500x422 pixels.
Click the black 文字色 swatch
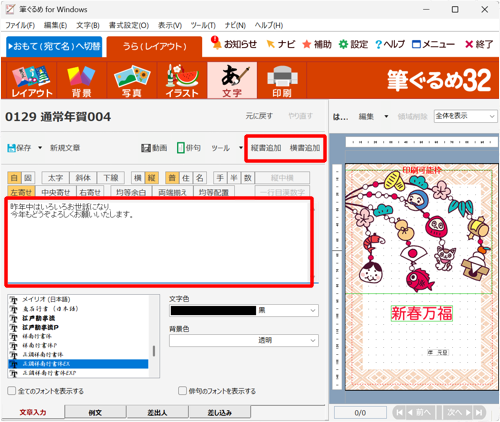point(213,311)
